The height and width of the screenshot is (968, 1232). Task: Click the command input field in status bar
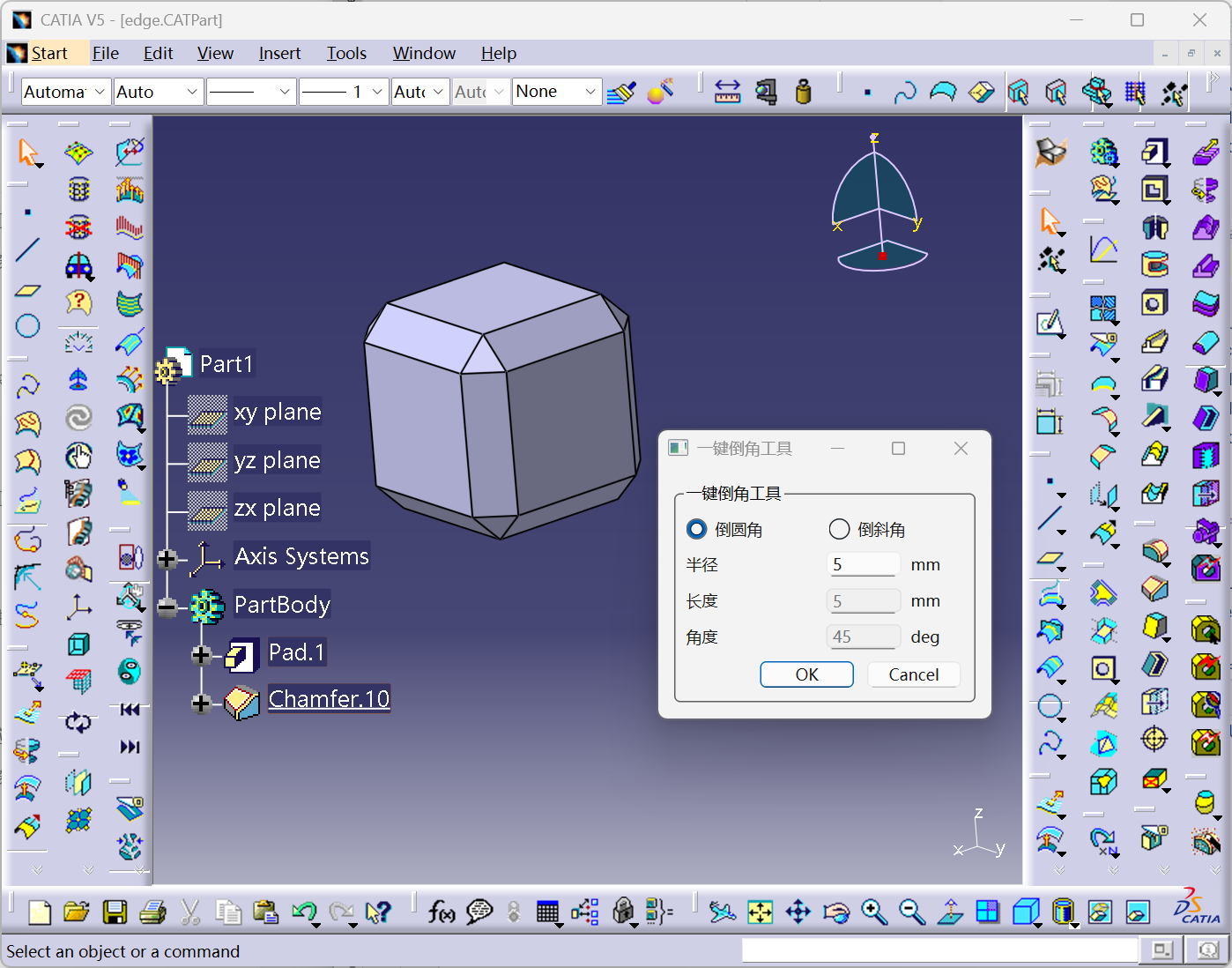point(939,950)
